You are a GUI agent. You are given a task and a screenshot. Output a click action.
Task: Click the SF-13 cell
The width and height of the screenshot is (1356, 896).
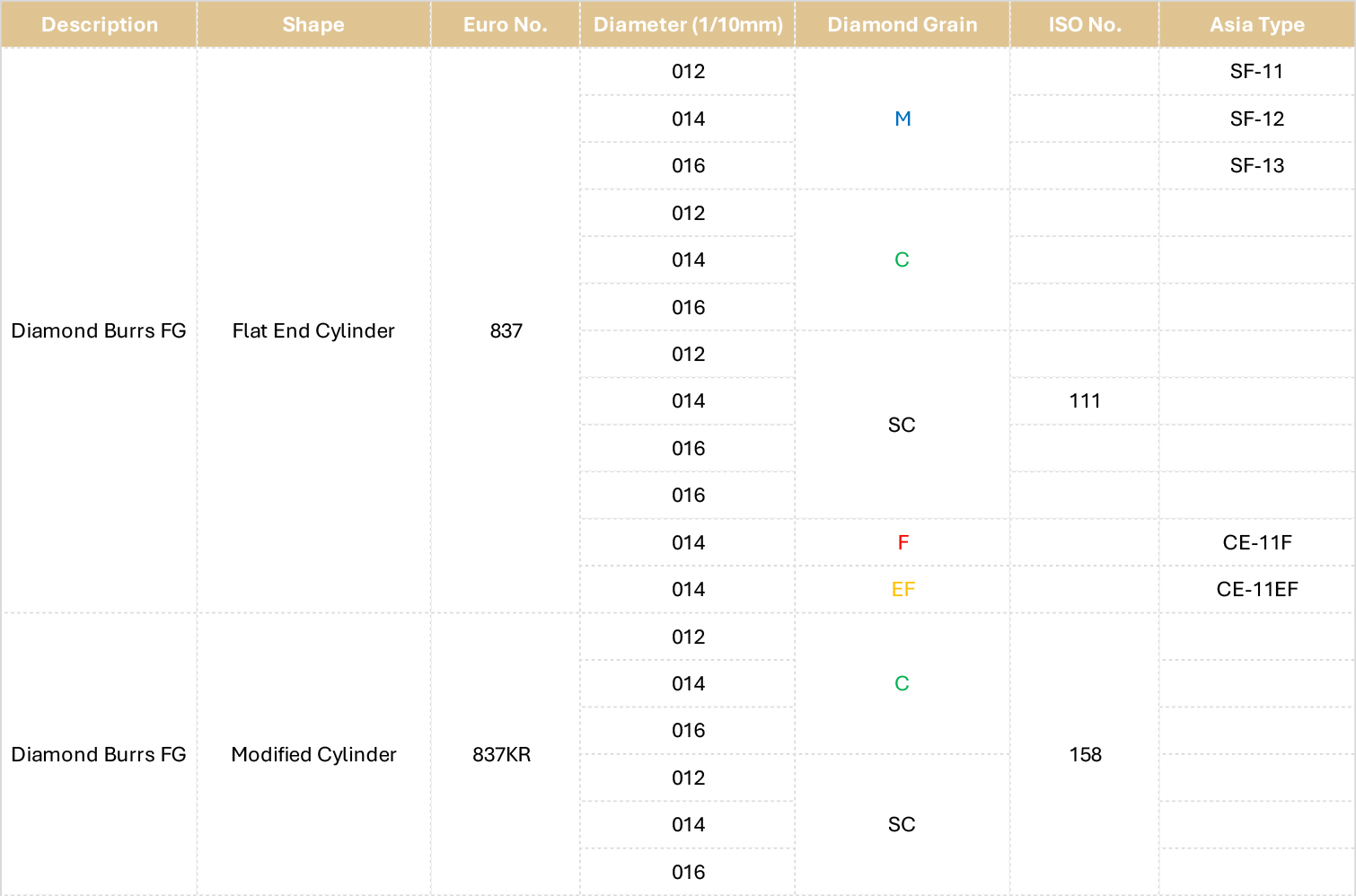click(x=1257, y=165)
